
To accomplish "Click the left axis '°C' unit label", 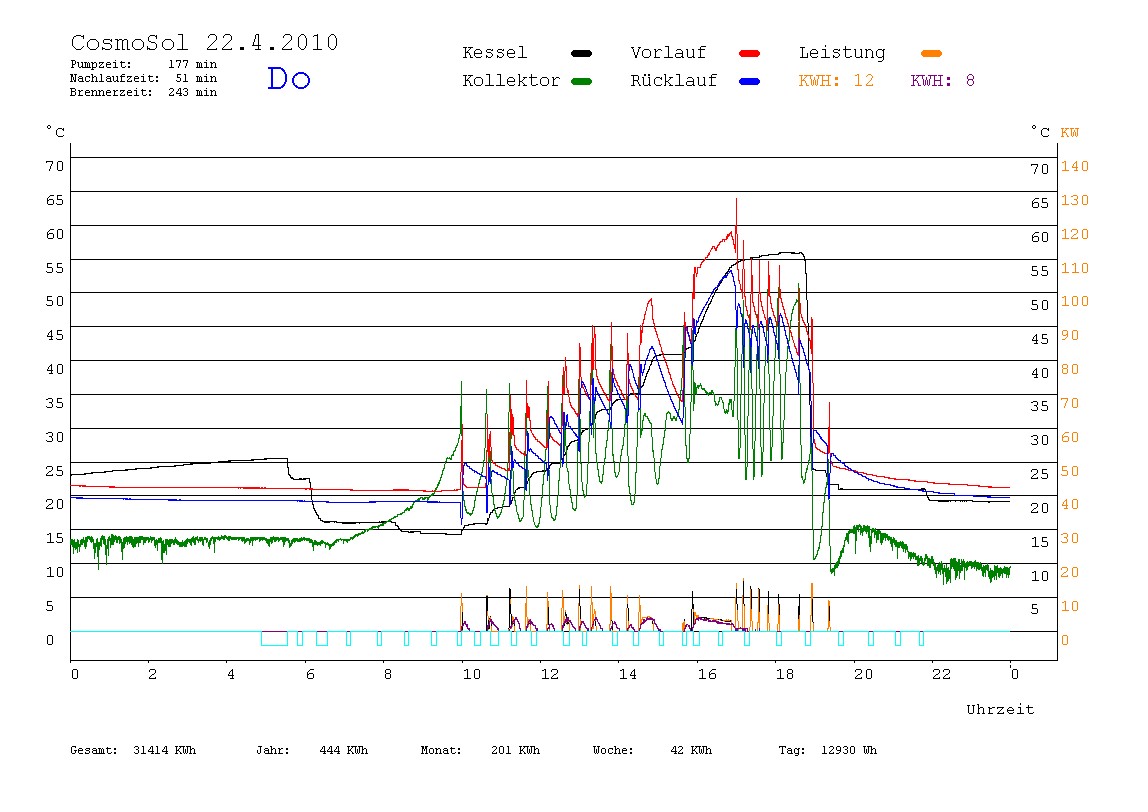I will tap(56, 132).
